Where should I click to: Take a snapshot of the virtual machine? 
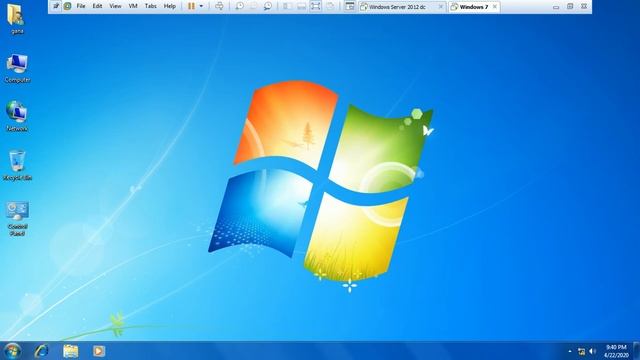click(x=240, y=6)
